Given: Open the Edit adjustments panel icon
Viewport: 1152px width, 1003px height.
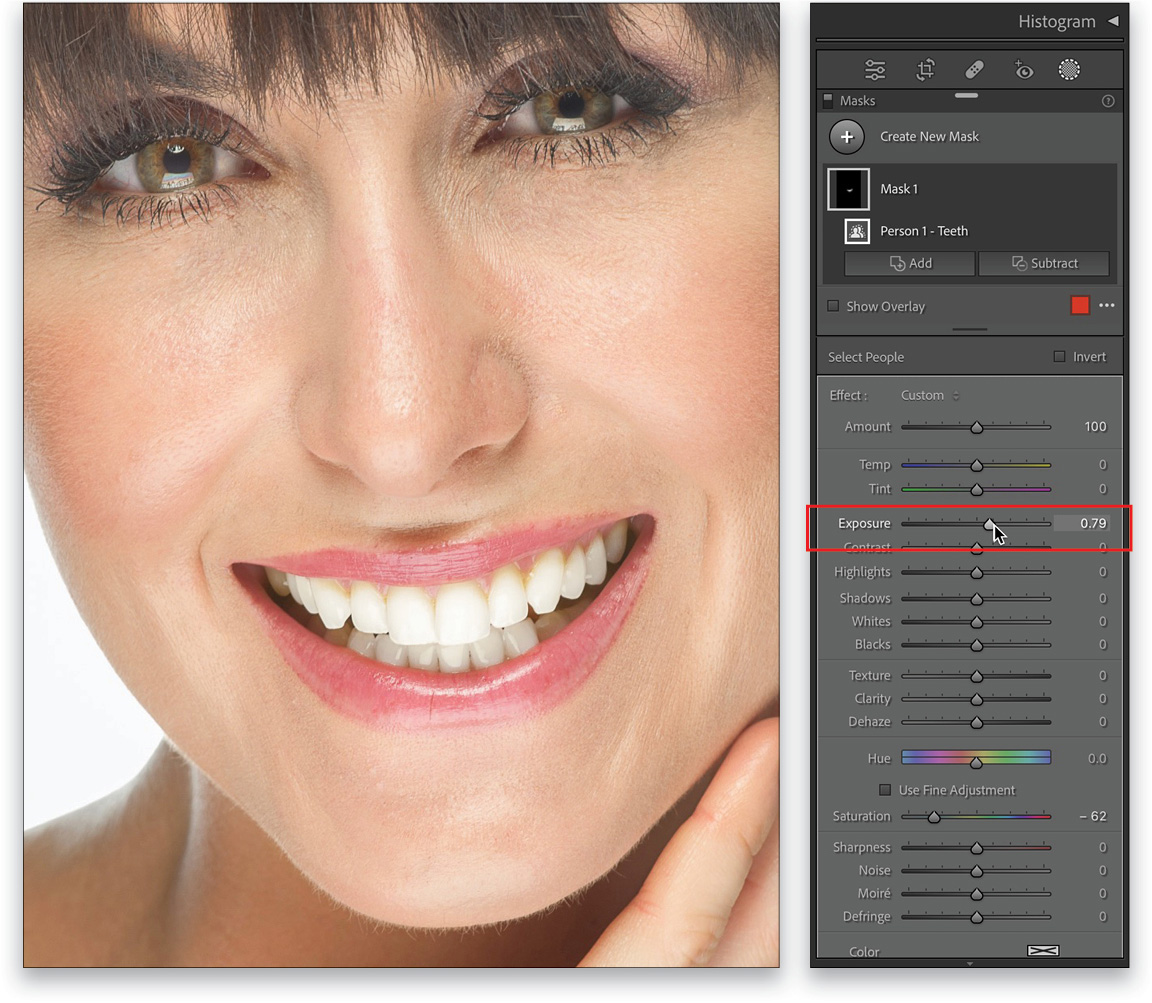Looking at the screenshot, I should (875, 69).
